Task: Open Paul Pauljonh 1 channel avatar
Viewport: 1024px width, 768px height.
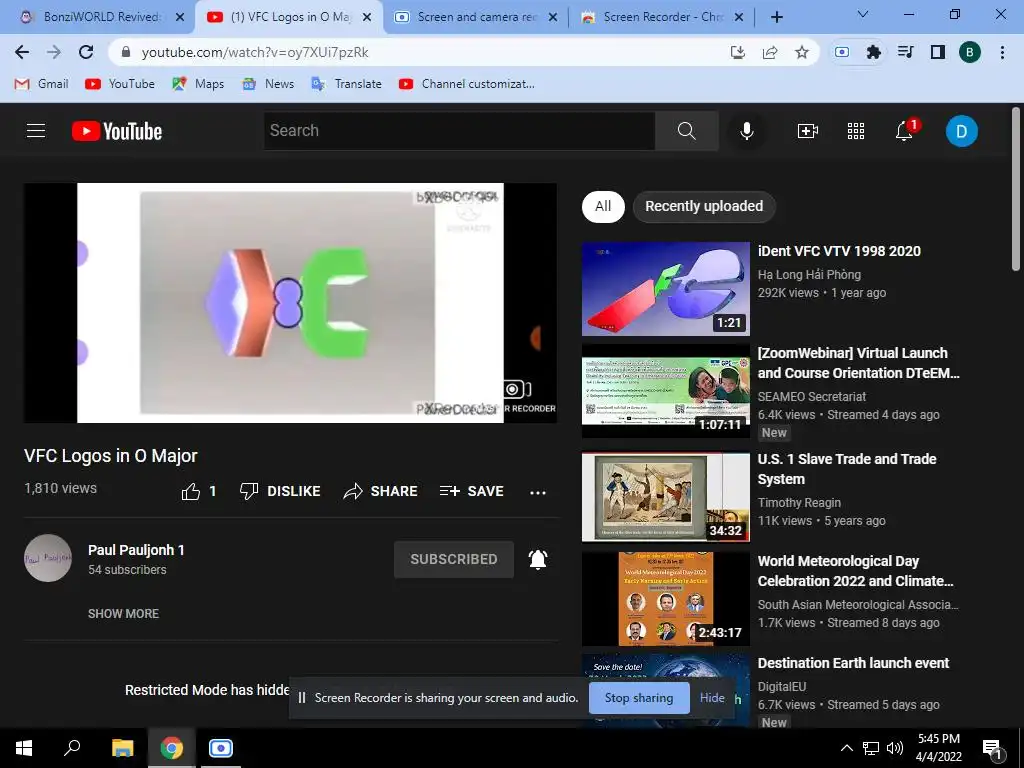Action: click(48, 558)
